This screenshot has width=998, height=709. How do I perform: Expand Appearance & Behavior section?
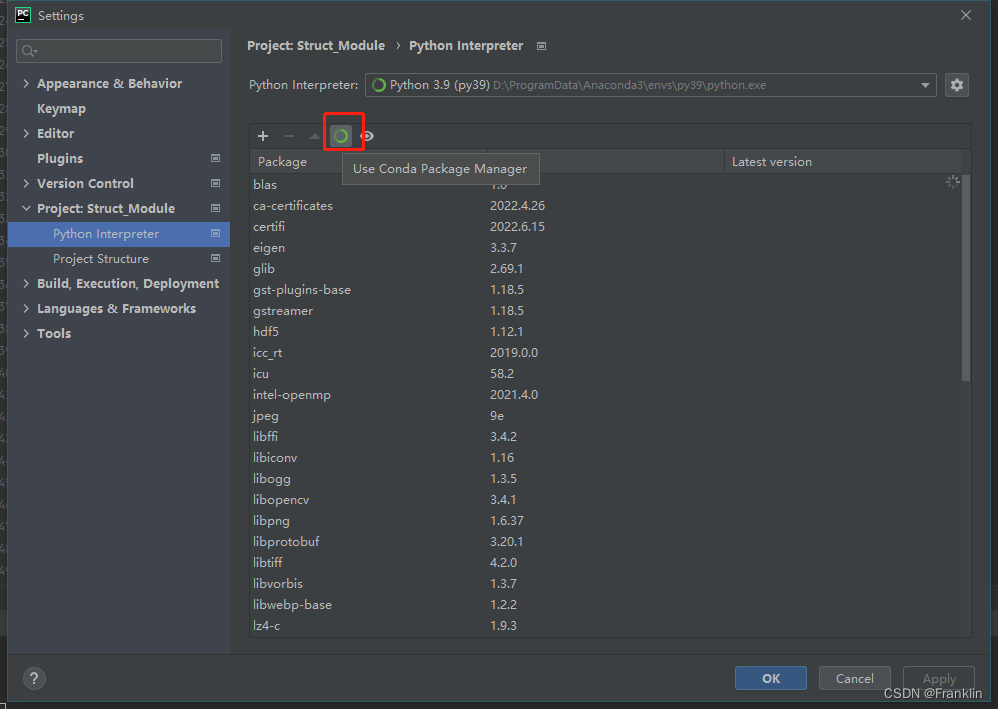(26, 83)
